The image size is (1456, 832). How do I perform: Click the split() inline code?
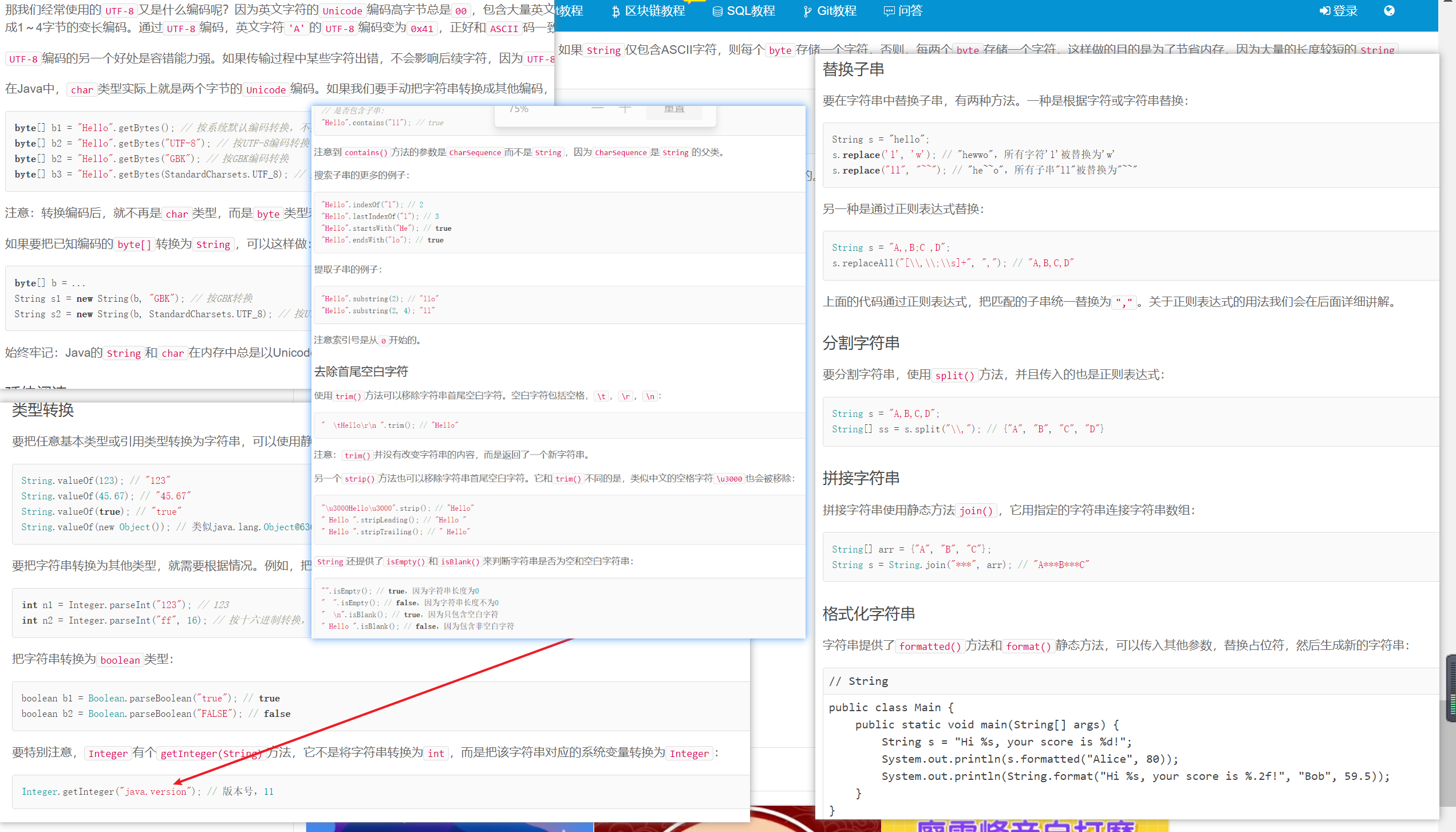tap(954, 376)
